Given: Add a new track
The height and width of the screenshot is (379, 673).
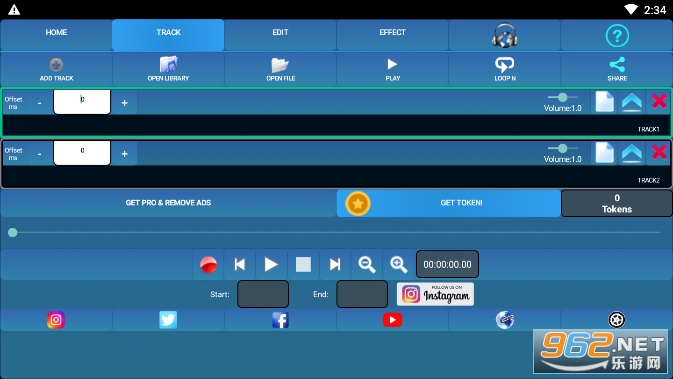Looking at the screenshot, I should (56, 70).
